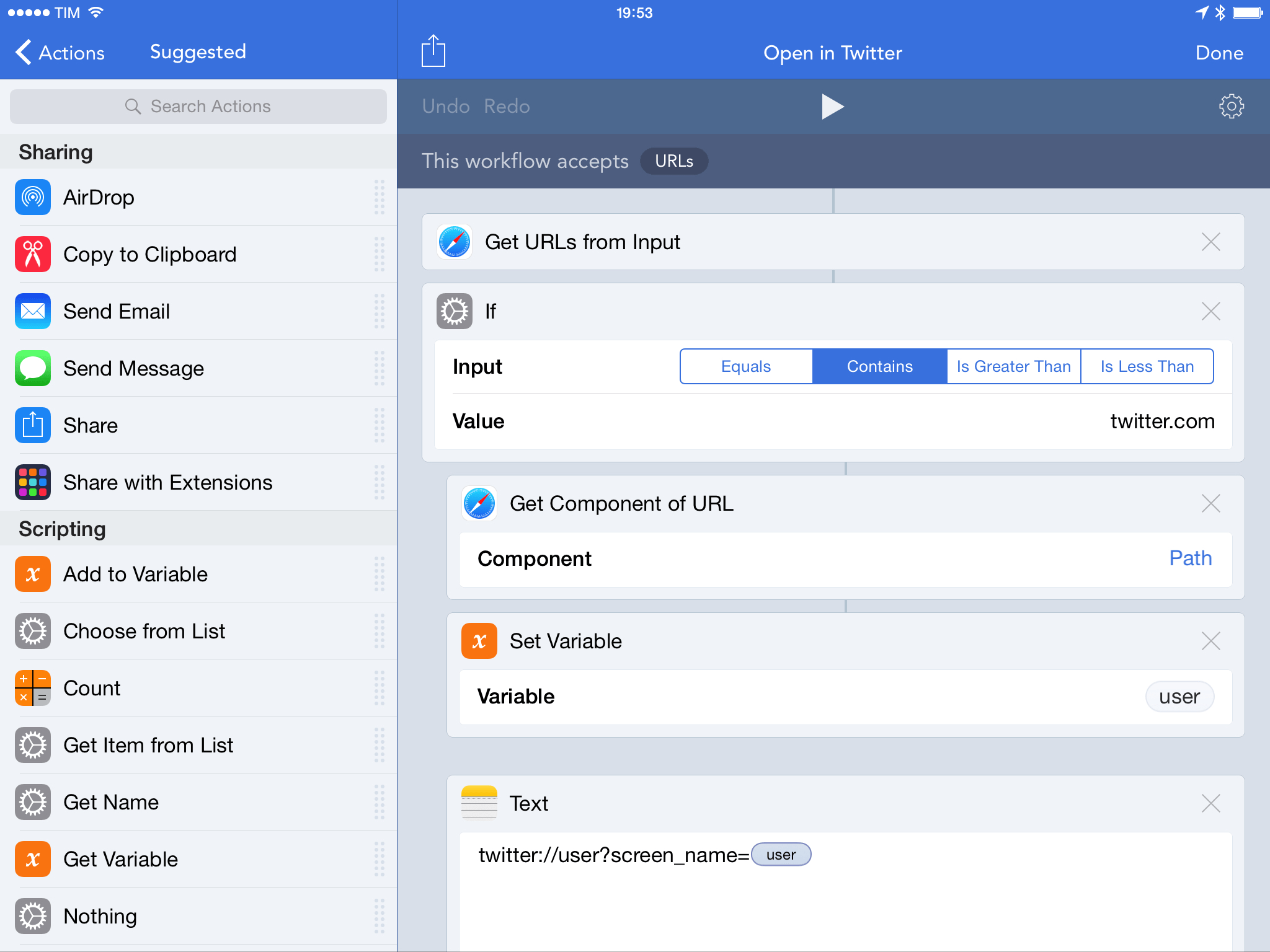Edit the Value field twitter.com
Viewport: 1270px width, 952px height.
[1162, 421]
